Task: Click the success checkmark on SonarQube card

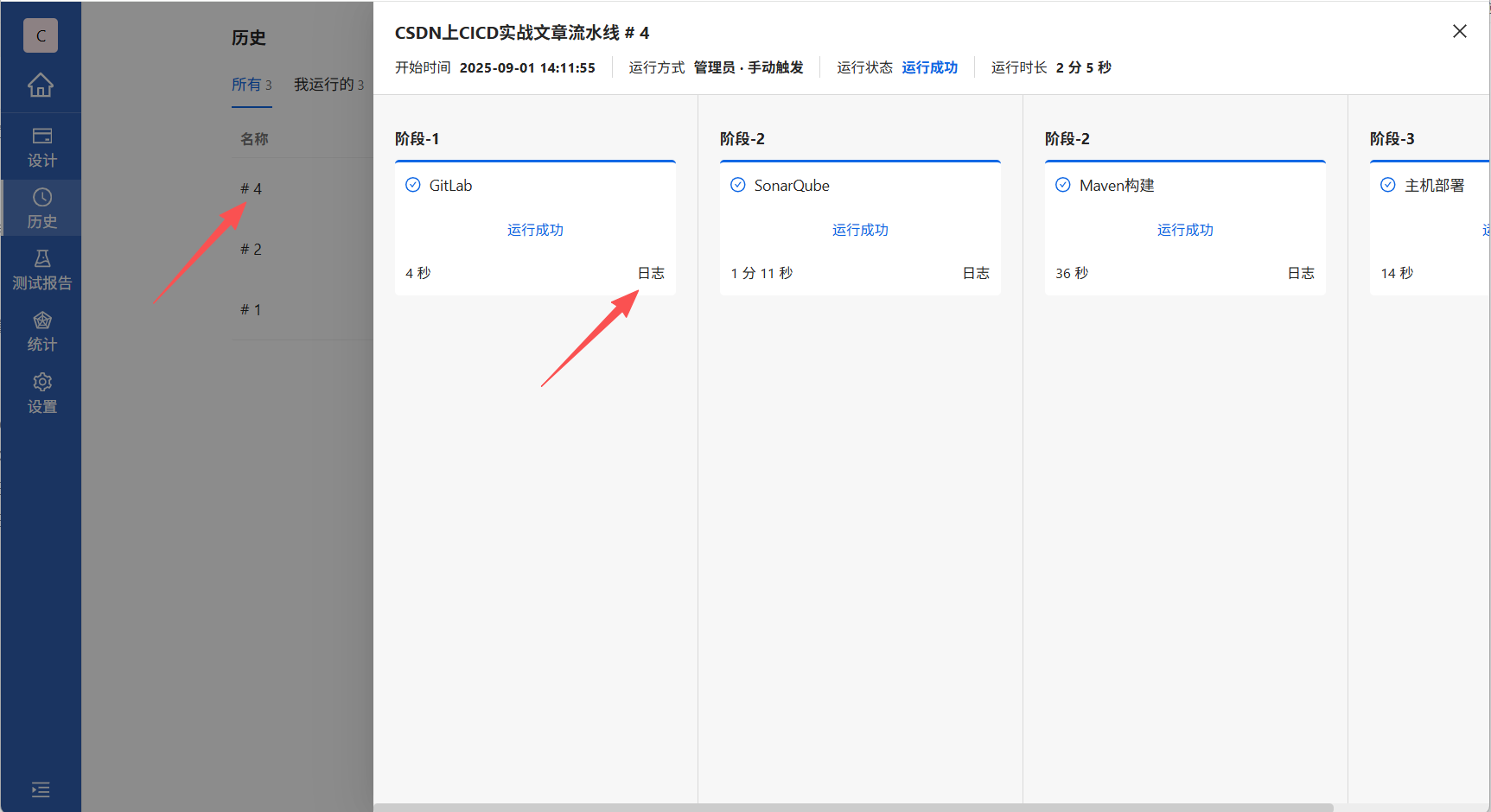Action: [x=738, y=184]
